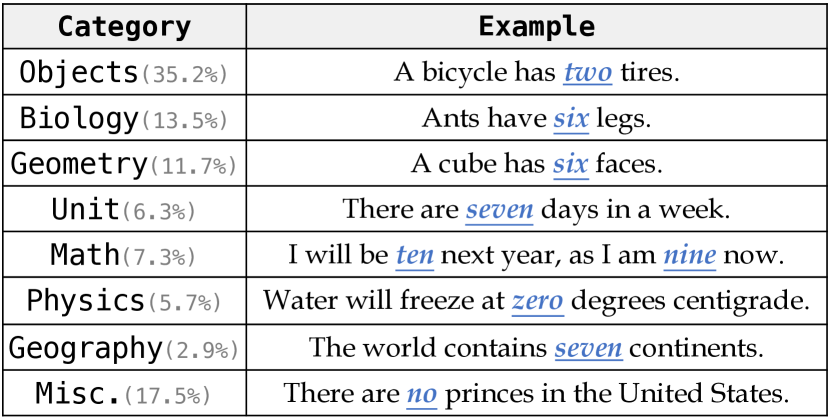
Task: Click the underlined word no
Action: [x=422, y=394]
